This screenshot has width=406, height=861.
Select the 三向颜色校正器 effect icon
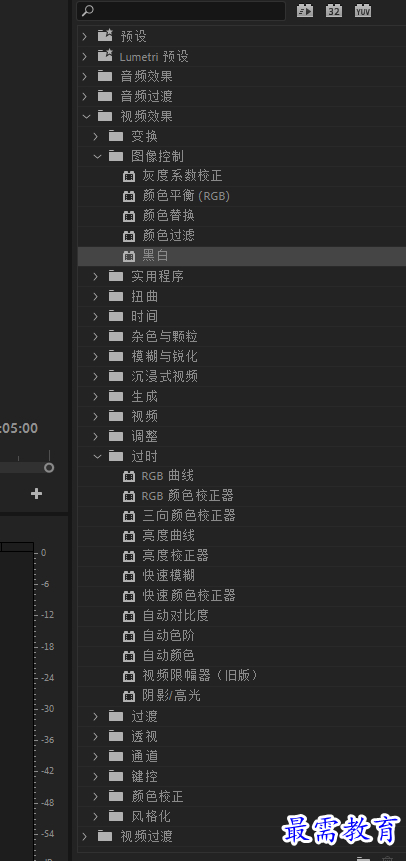tap(129, 516)
